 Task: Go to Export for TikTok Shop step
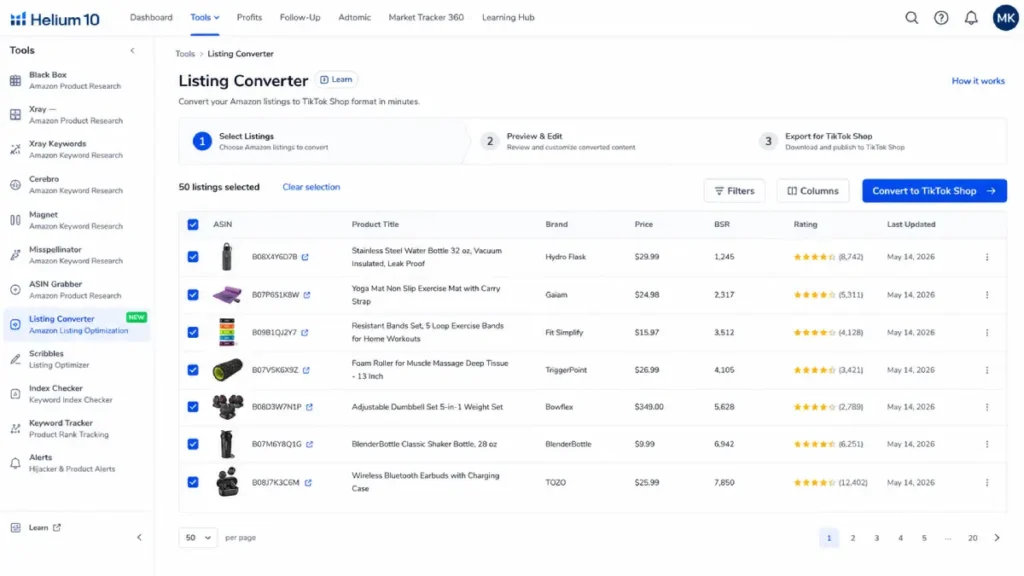click(833, 141)
